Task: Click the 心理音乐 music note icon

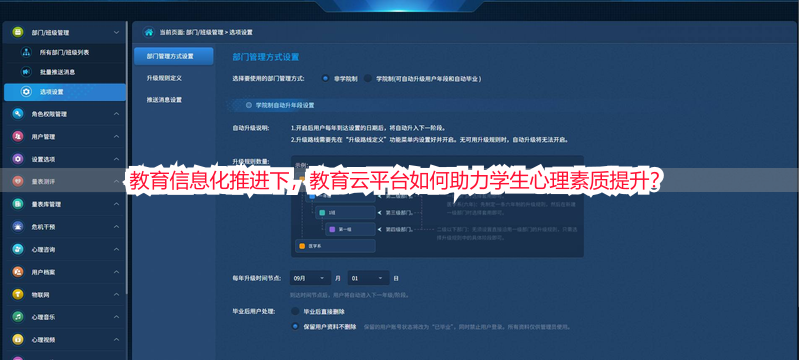Action: click(x=18, y=317)
